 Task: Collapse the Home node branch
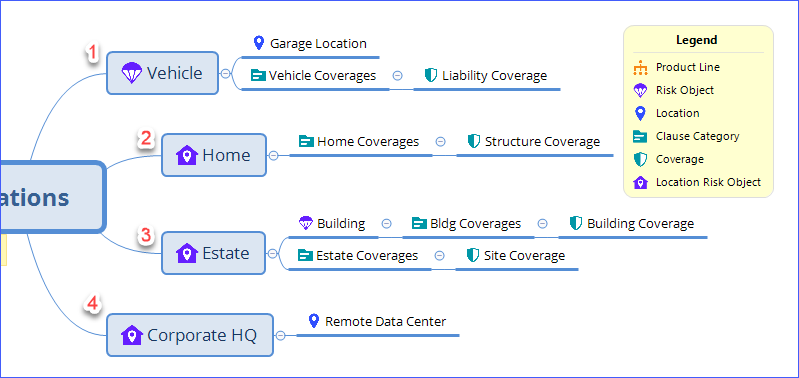(273, 155)
